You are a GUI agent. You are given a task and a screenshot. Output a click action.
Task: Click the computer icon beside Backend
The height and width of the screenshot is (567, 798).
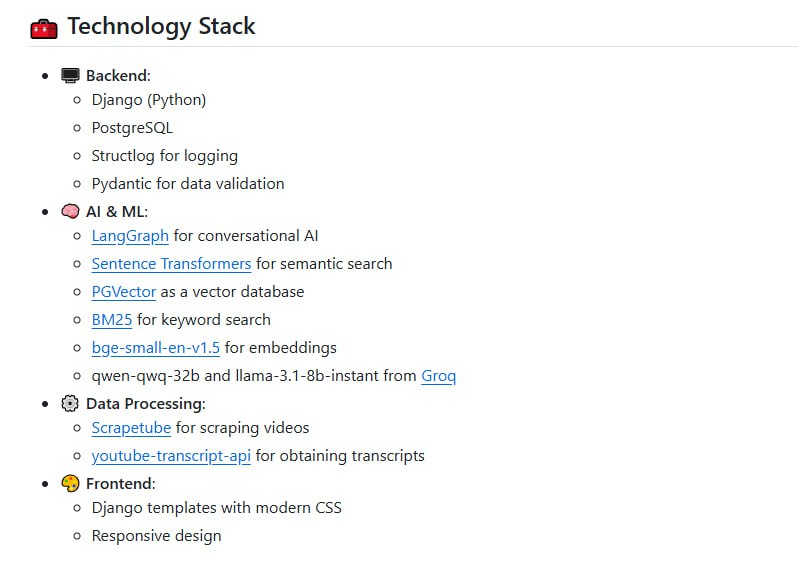point(70,76)
